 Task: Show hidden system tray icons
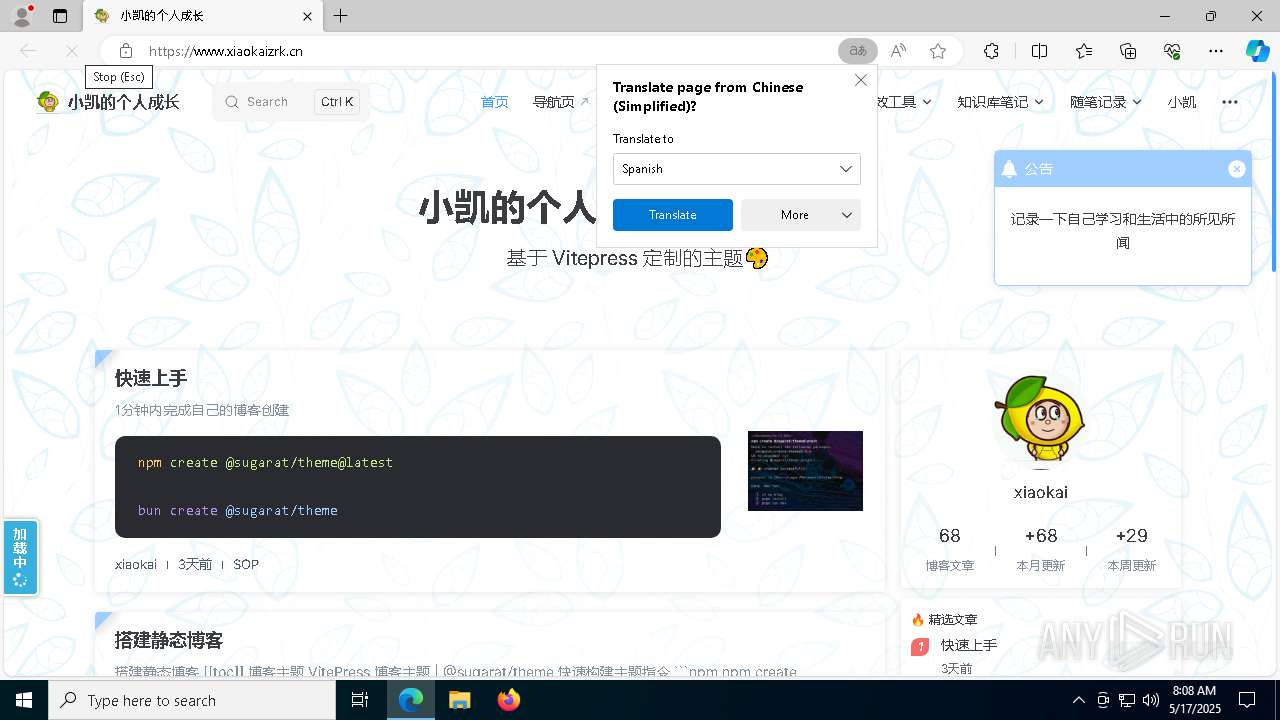[x=1078, y=700]
